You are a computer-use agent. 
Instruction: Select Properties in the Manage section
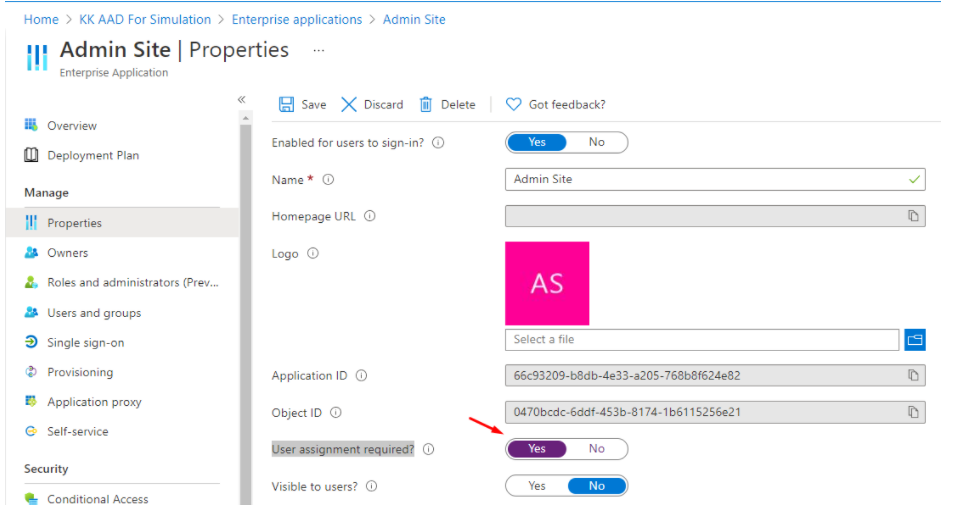tap(122, 222)
